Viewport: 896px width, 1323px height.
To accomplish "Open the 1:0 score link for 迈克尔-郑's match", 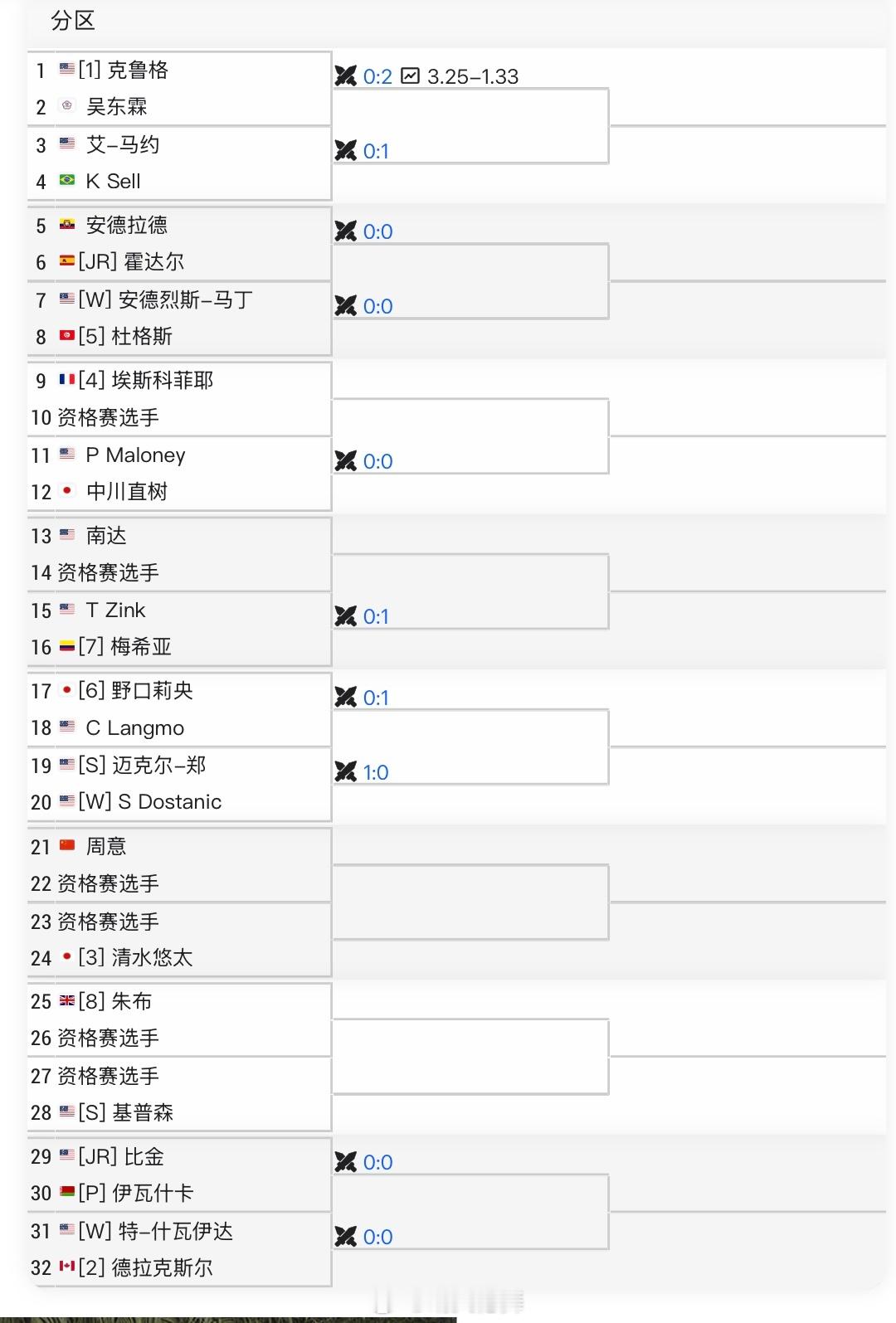I will (x=376, y=772).
